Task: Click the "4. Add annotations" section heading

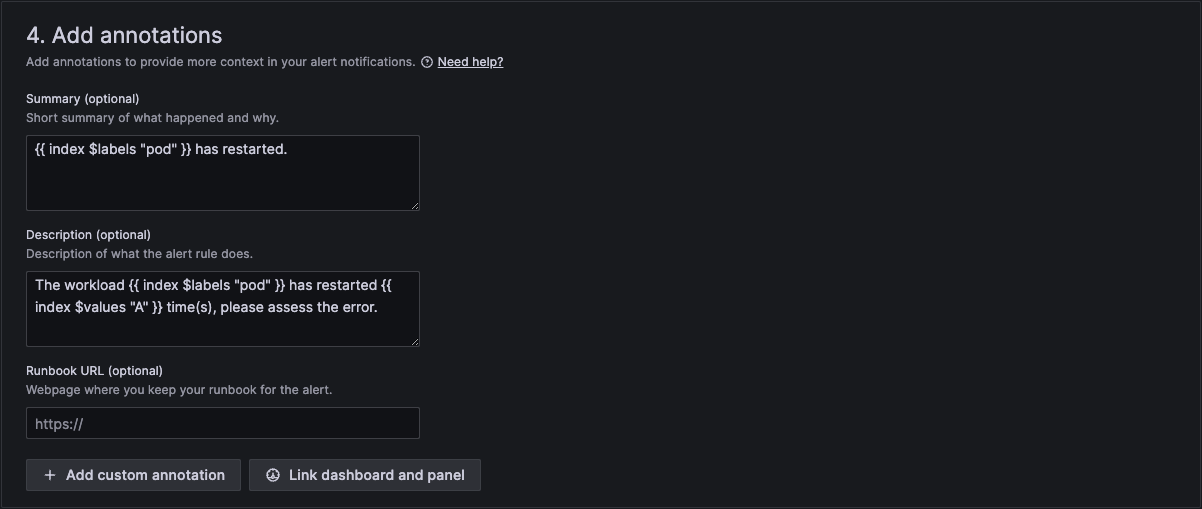Action: 124,35
